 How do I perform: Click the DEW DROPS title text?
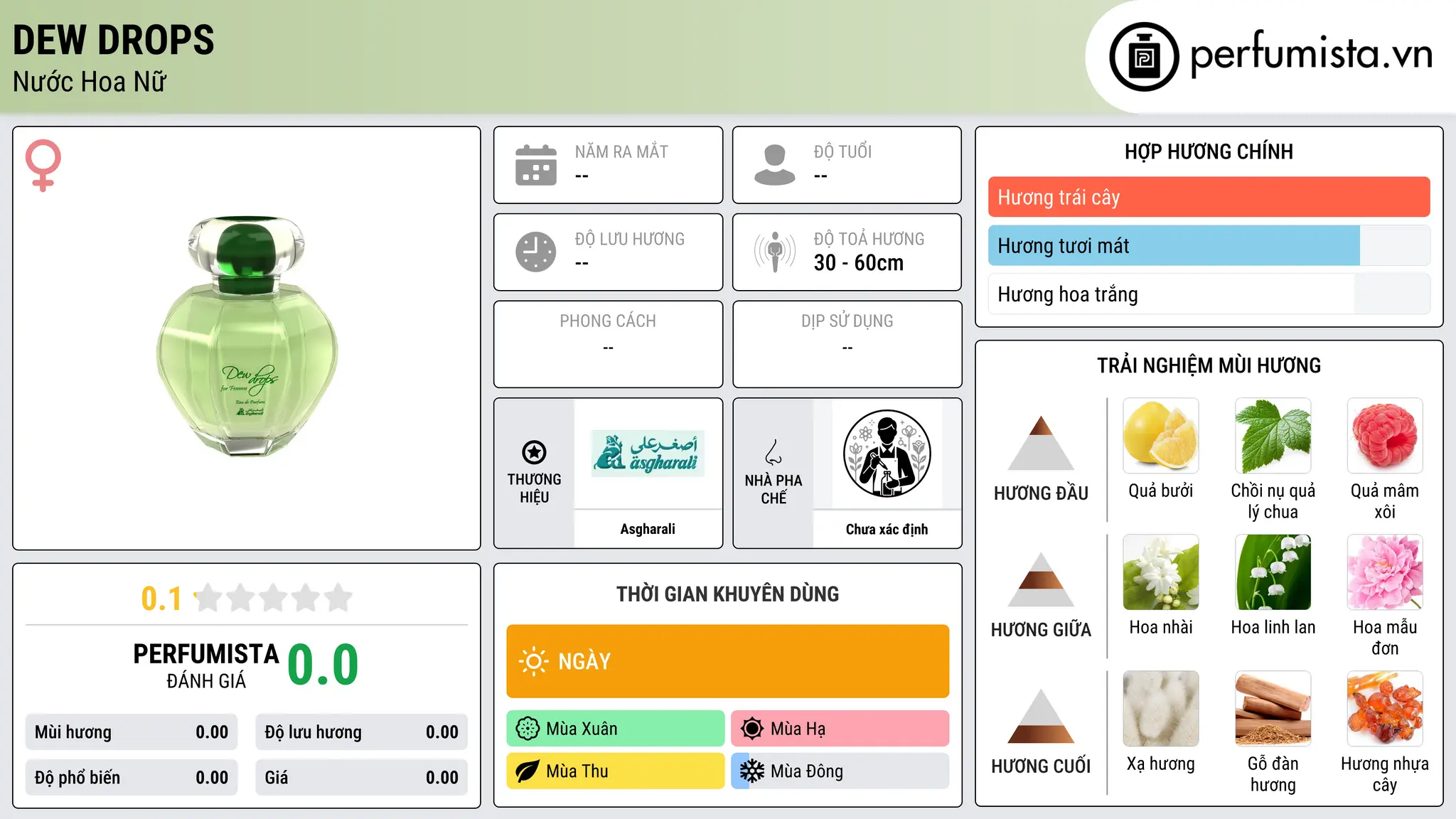[x=114, y=40]
